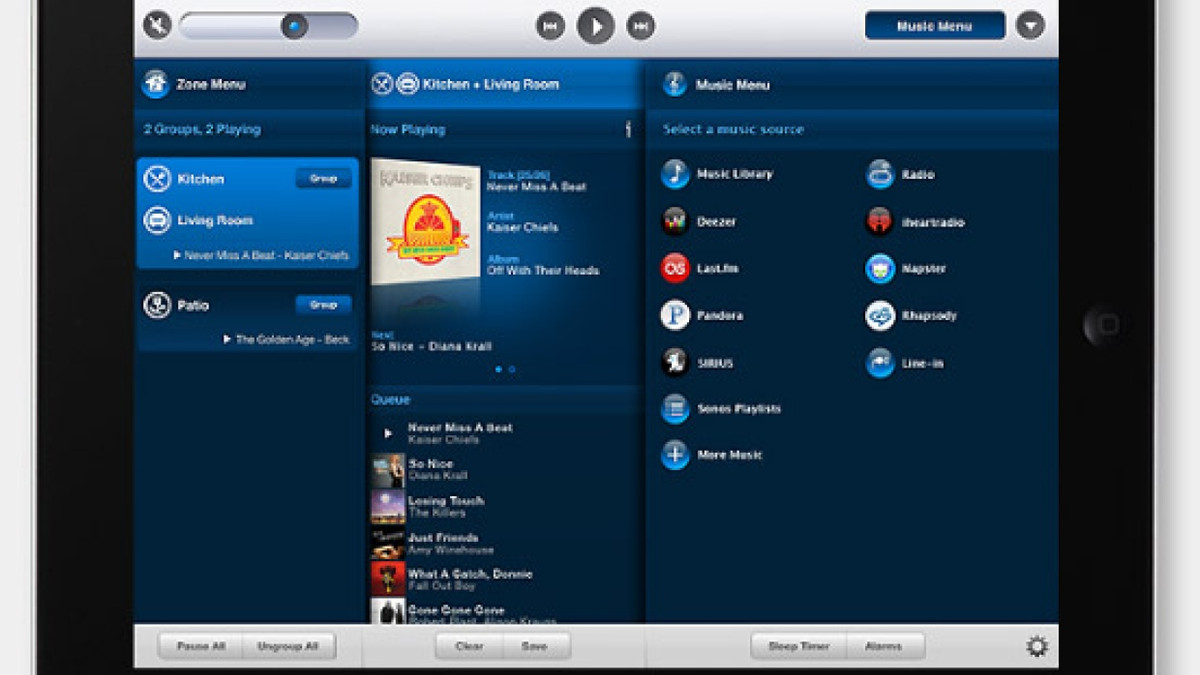Open the Sleep Timer
This screenshot has height=675, width=1200.
click(798, 647)
